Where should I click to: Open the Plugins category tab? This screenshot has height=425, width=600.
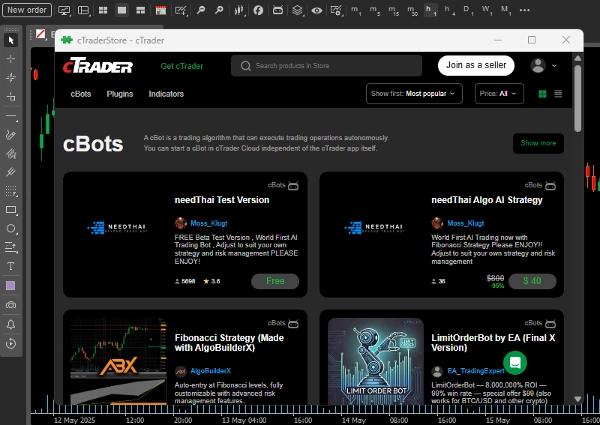[x=120, y=94]
